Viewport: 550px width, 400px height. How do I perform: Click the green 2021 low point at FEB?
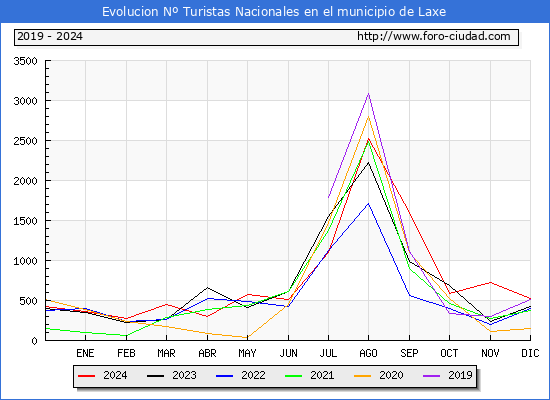126,335
